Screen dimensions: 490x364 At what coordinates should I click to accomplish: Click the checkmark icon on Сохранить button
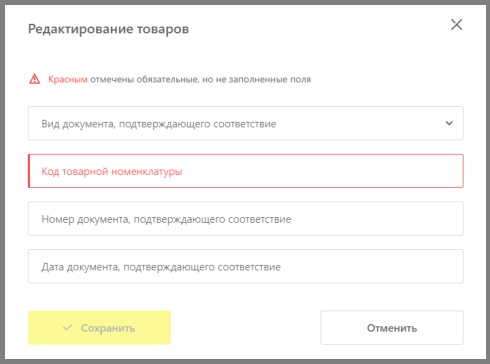(x=68, y=328)
